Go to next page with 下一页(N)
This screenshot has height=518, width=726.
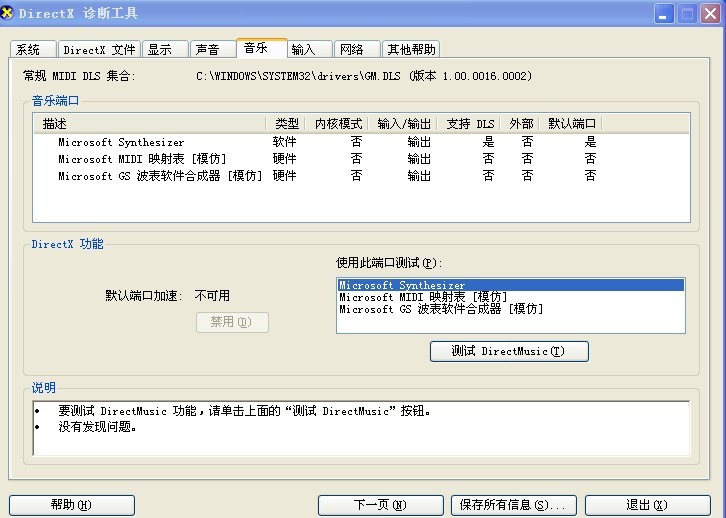(x=381, y=505)
